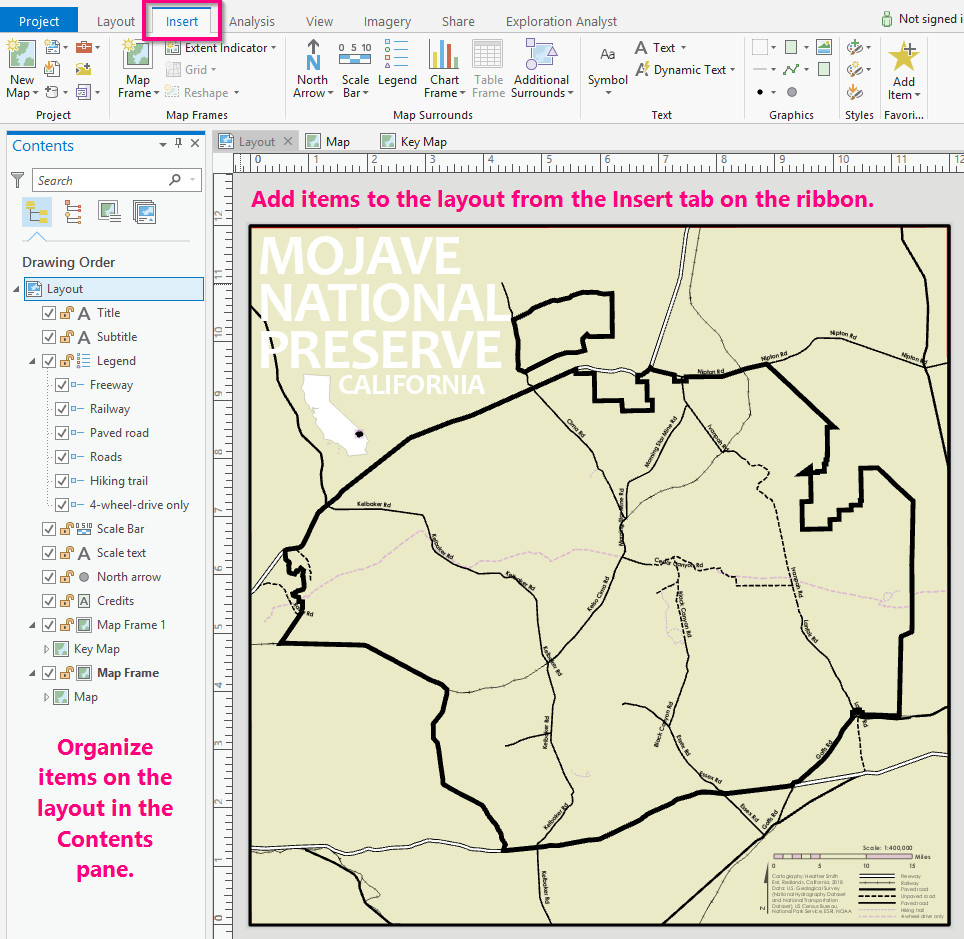
Task: Switch to the Layout ribbon tab
Action: tap(116, 21)
